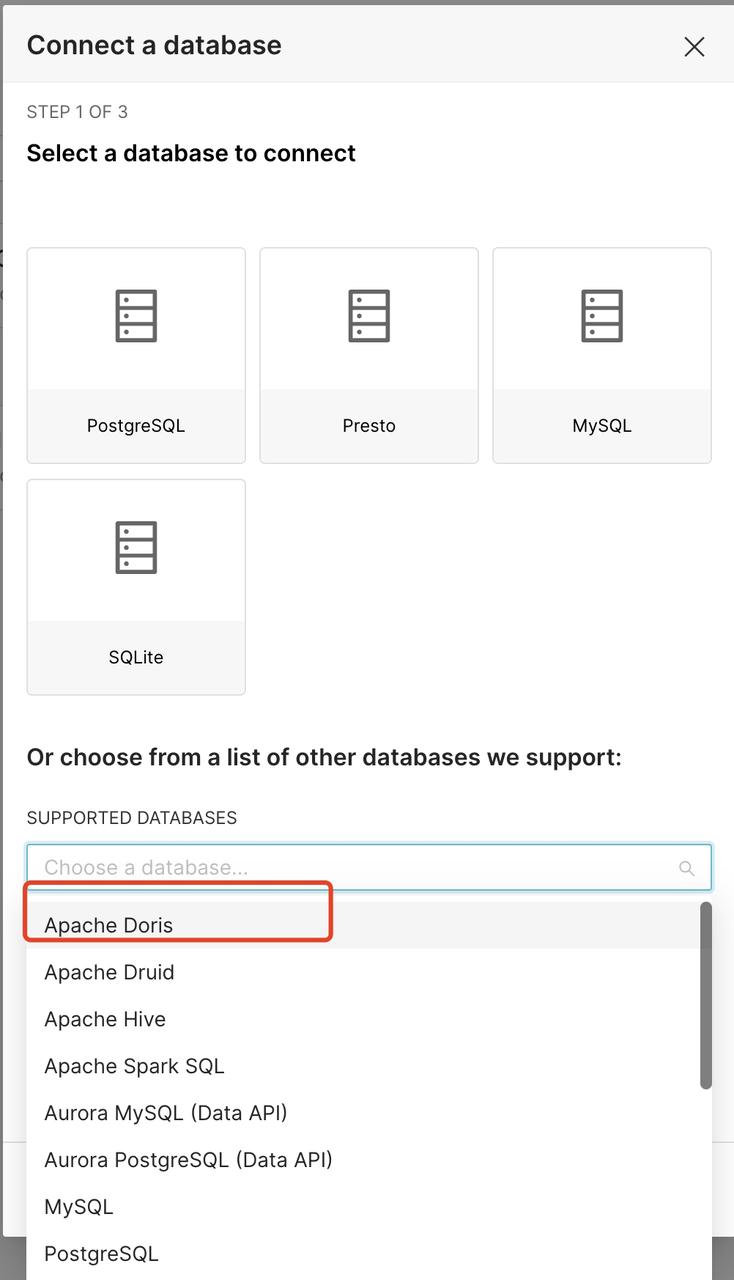Click the dropdown list's vertical scrollbar

(706, 995)
